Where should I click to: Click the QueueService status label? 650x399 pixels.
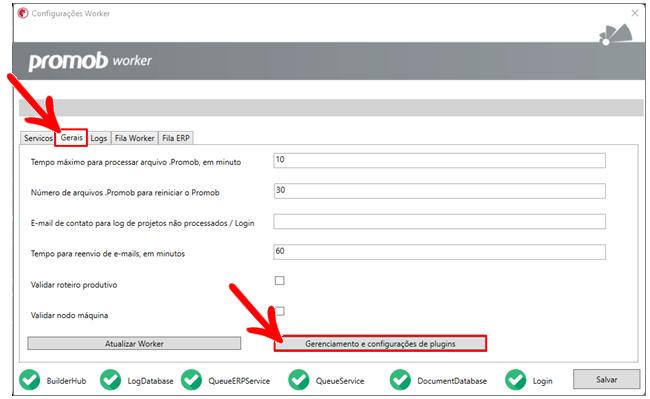[x=340, y=381]
